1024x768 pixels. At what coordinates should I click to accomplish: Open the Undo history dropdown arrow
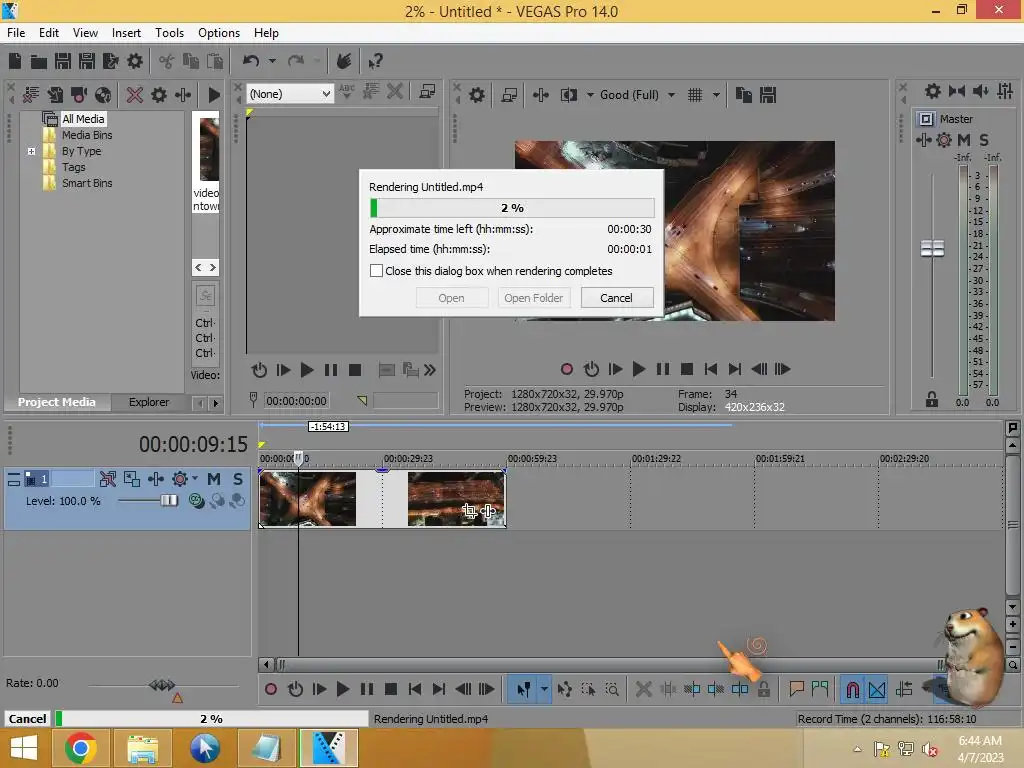pyautogui.click(x=272, y=61)
